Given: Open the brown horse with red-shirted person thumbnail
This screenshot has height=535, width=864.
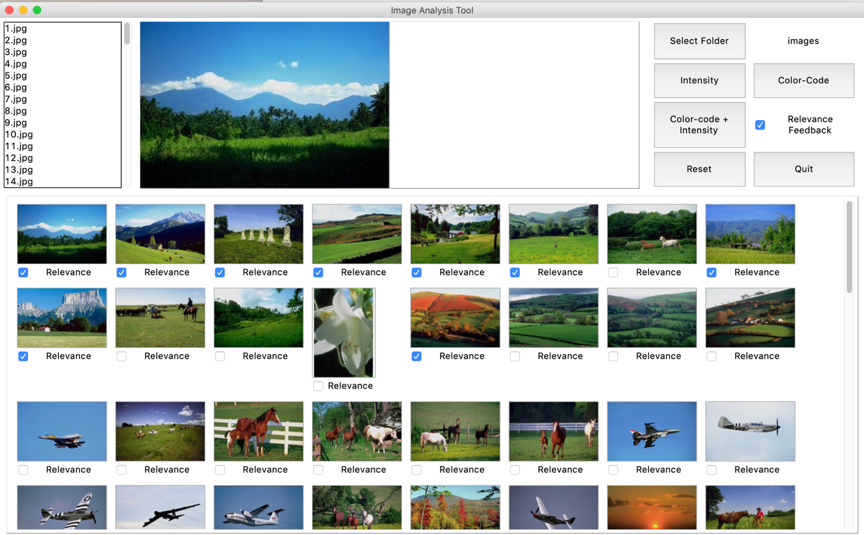Looking at the screenshot, I should click(x=750, y=507).
